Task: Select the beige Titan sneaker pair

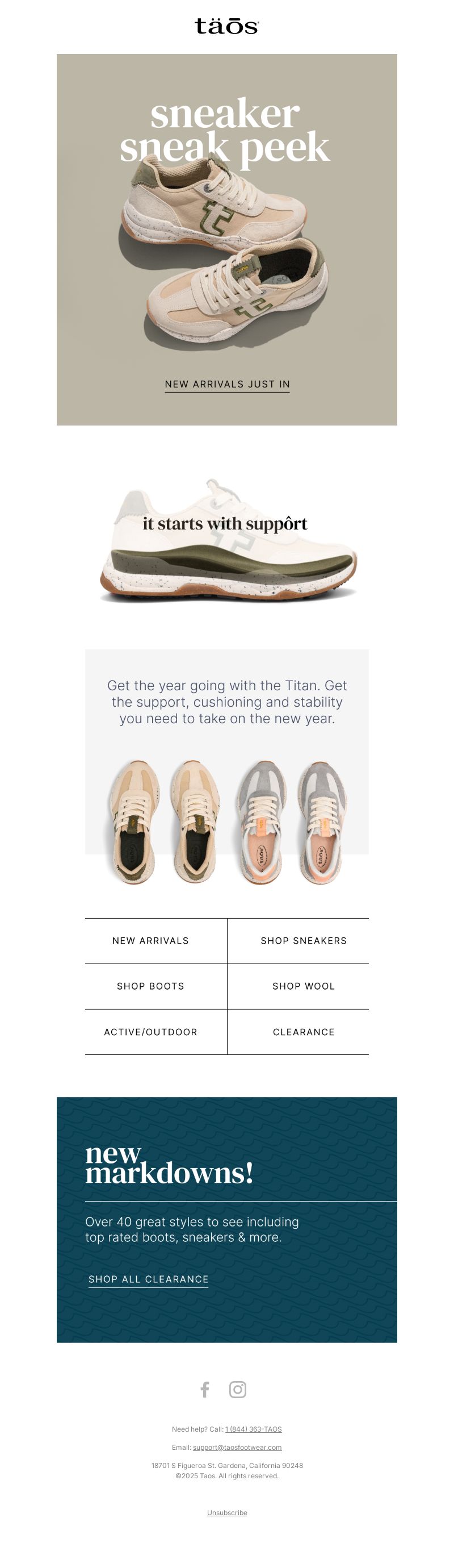Action: [x=164, y=821]
